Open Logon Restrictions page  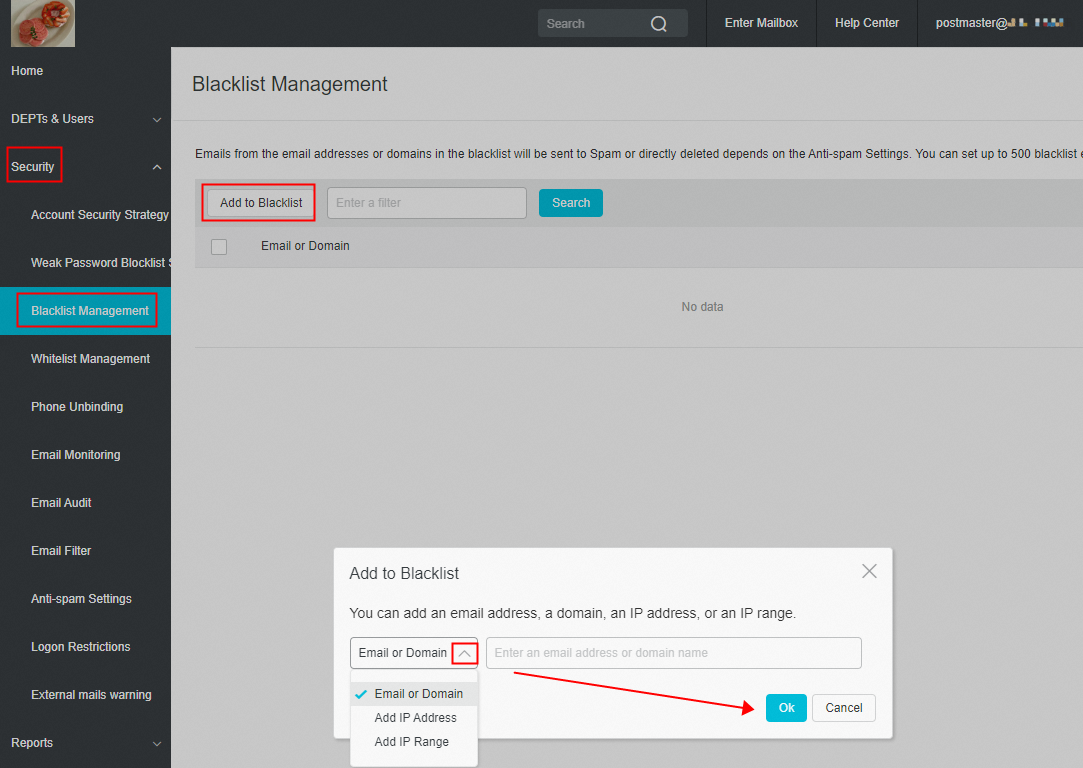point(80,647)
